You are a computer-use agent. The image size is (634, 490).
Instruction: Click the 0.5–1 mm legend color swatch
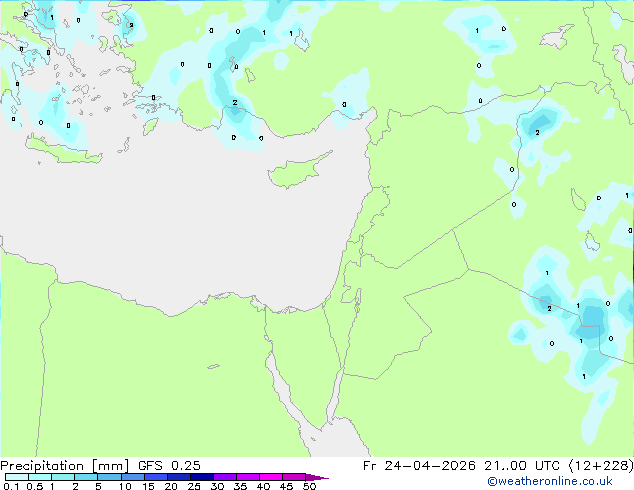click(x=40, y=477)
